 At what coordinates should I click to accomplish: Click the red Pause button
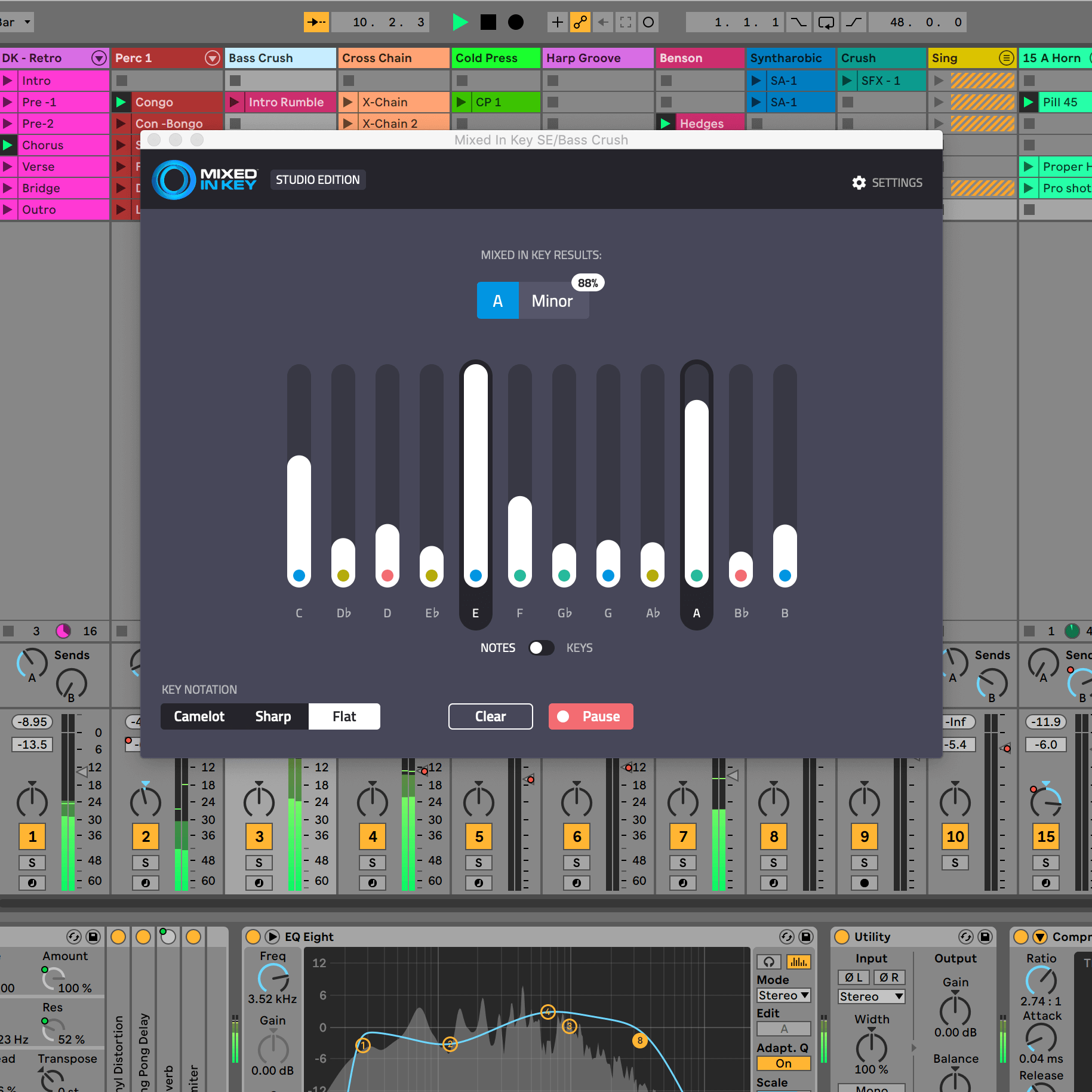(590, 716)
